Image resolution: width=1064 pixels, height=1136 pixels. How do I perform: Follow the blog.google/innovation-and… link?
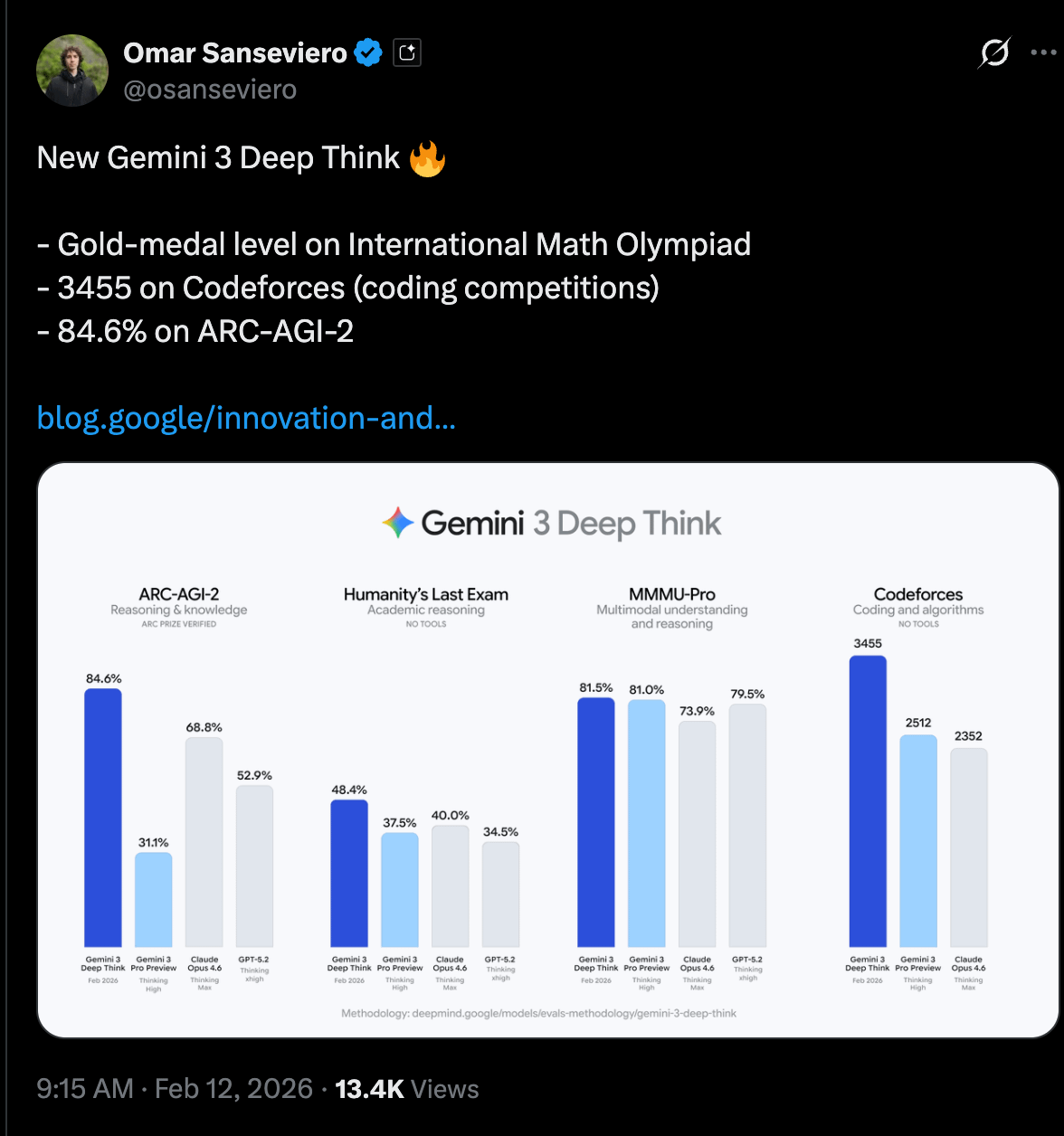[246, 418]
